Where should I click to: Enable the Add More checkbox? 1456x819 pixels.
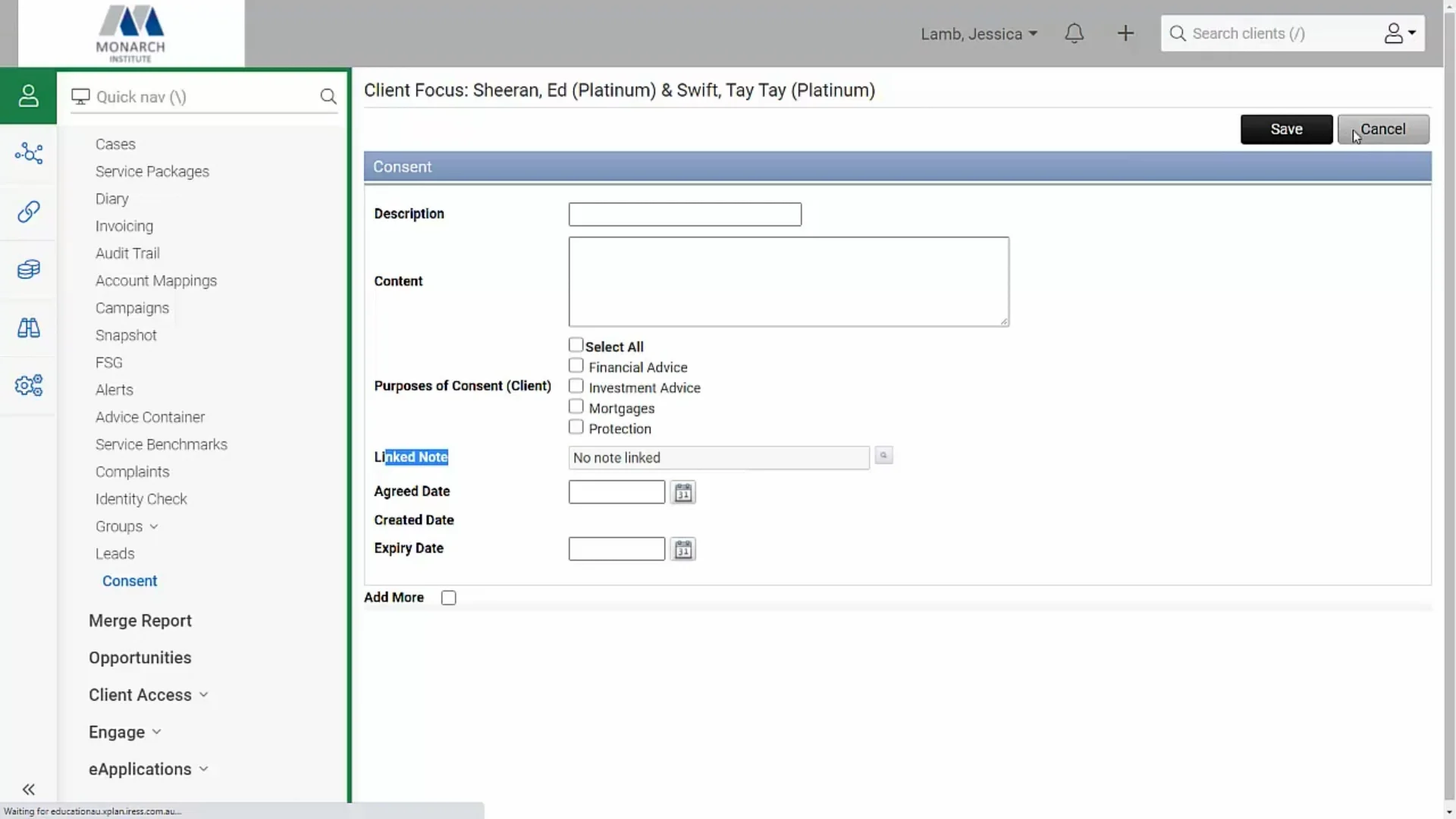449,598
